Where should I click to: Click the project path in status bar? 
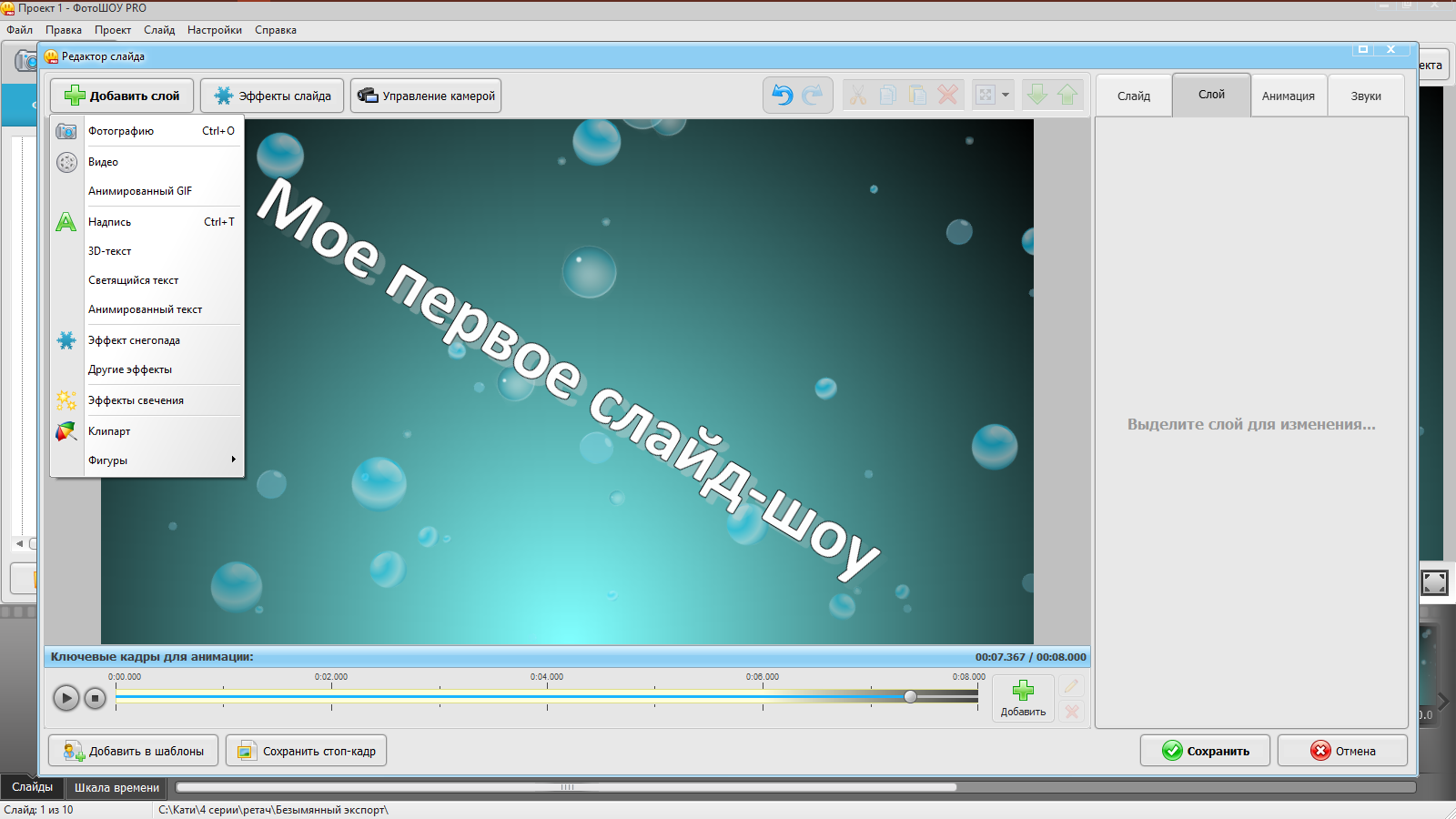pyautogui.click(x=273, y=810)
